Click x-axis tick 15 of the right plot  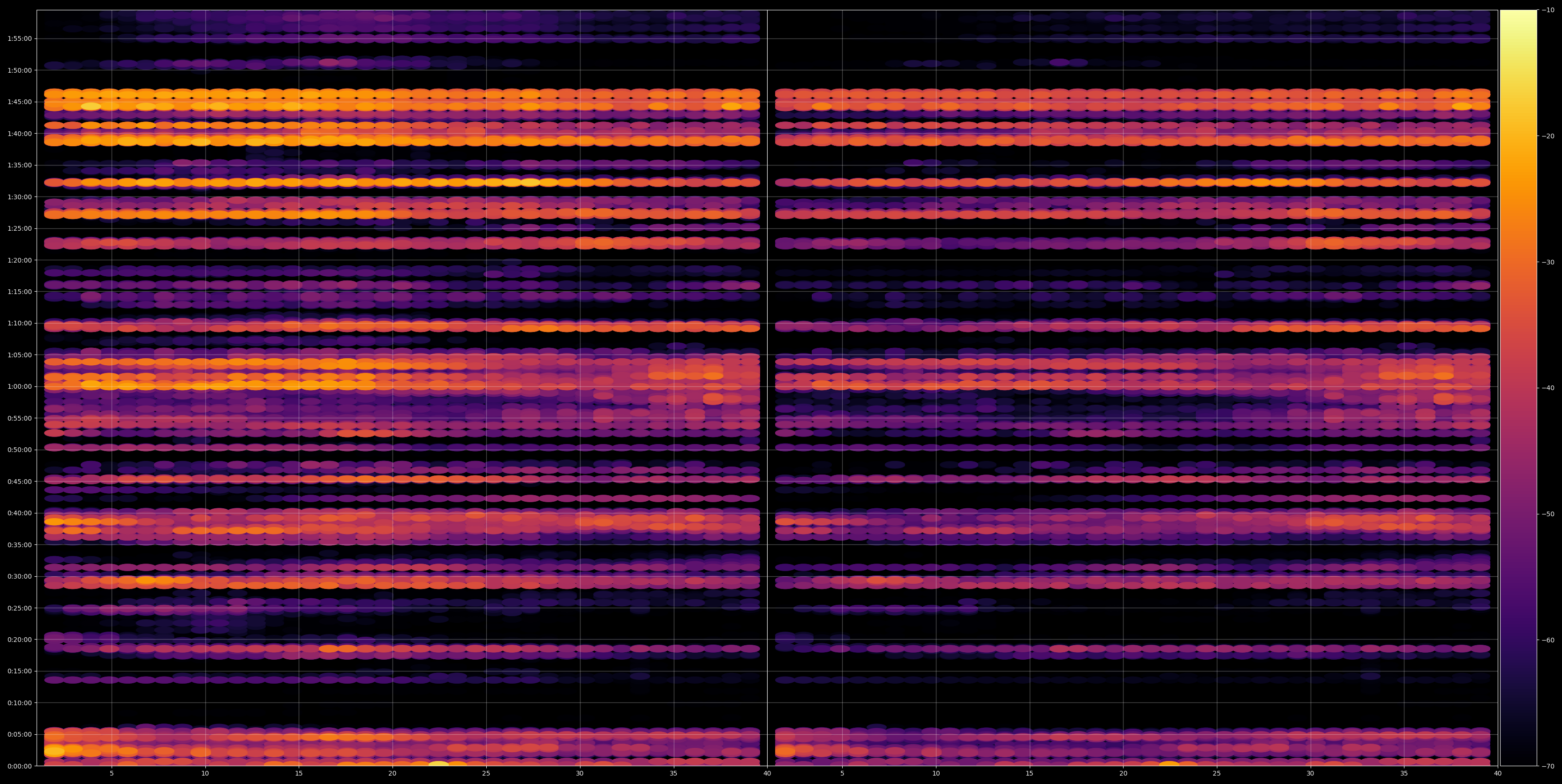(x=1030, y=774)
